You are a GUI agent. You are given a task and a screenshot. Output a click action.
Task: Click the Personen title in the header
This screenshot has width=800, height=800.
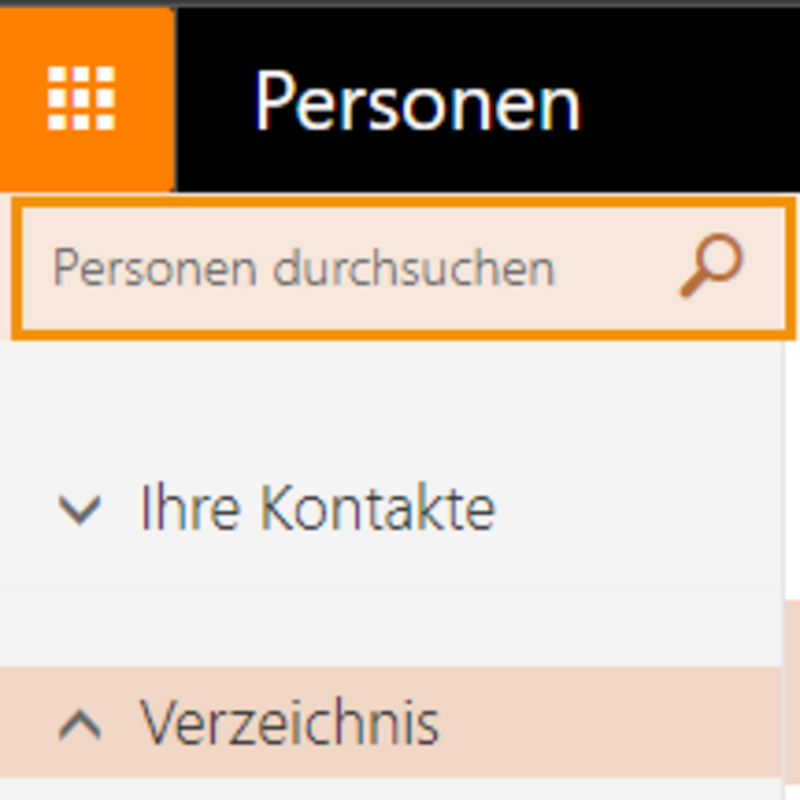417,101
